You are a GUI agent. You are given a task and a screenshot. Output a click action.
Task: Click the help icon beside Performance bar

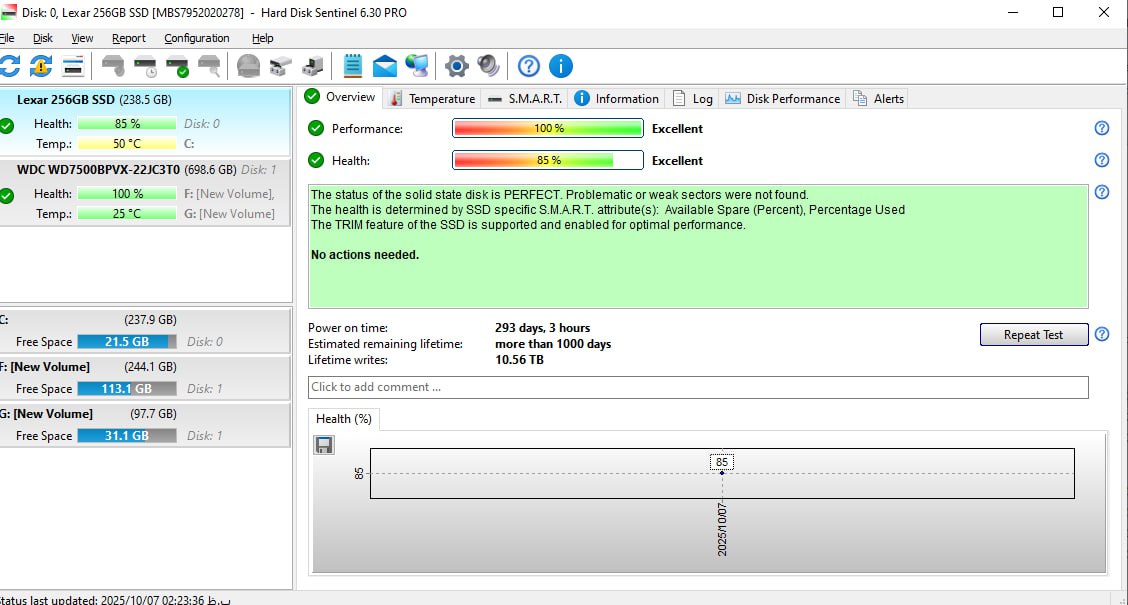tap(1101, 128)
